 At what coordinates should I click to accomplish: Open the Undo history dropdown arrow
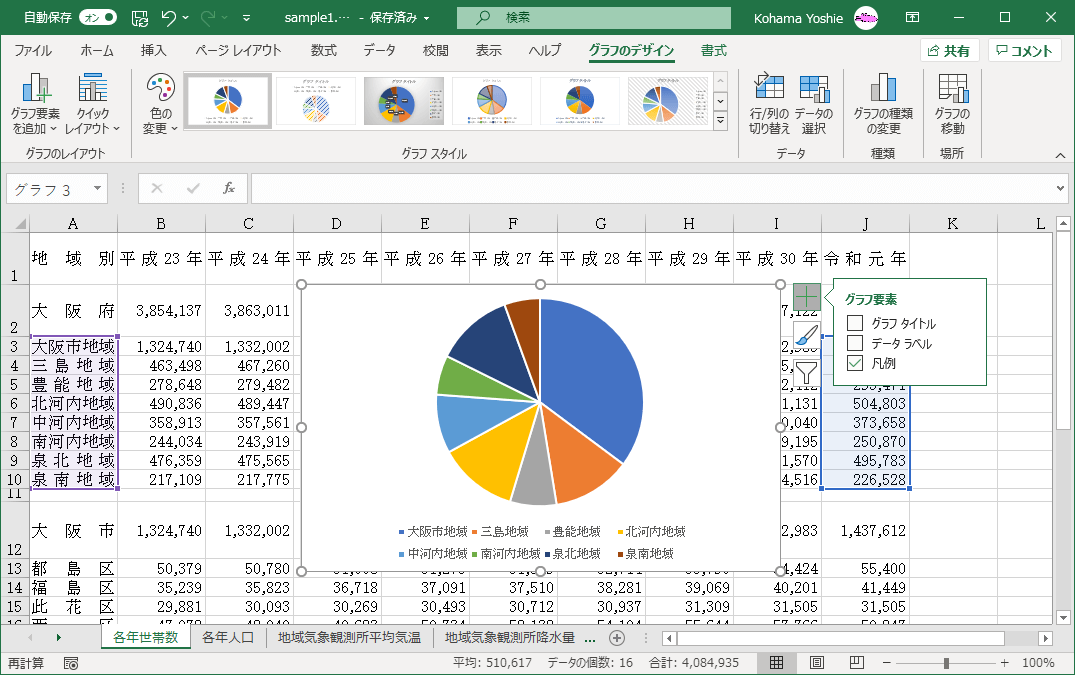coord(186,18)
